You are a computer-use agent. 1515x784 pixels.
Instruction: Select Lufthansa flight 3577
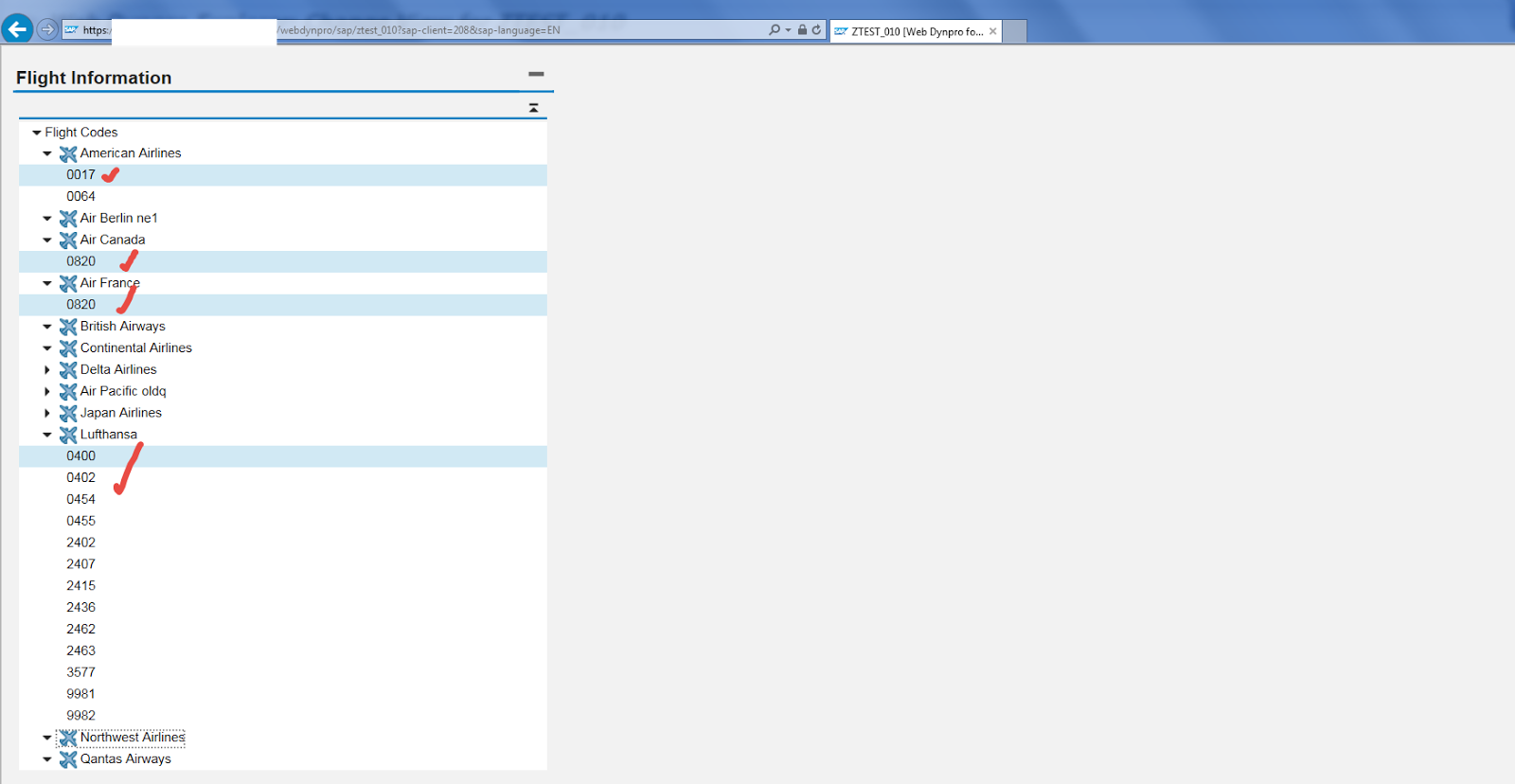tap(283, 673)
